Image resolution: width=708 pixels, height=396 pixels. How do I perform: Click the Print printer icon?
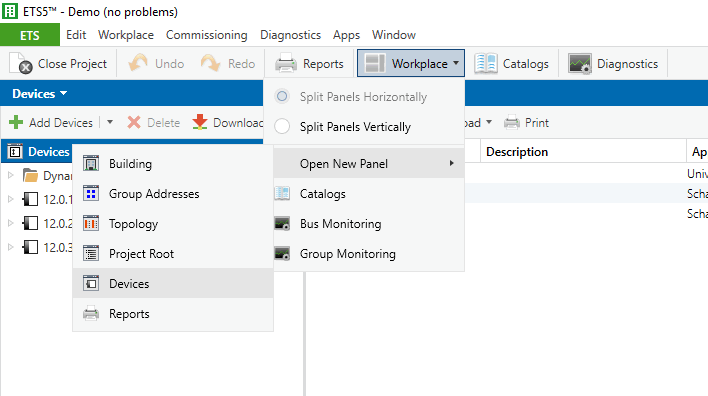(512, 122)
